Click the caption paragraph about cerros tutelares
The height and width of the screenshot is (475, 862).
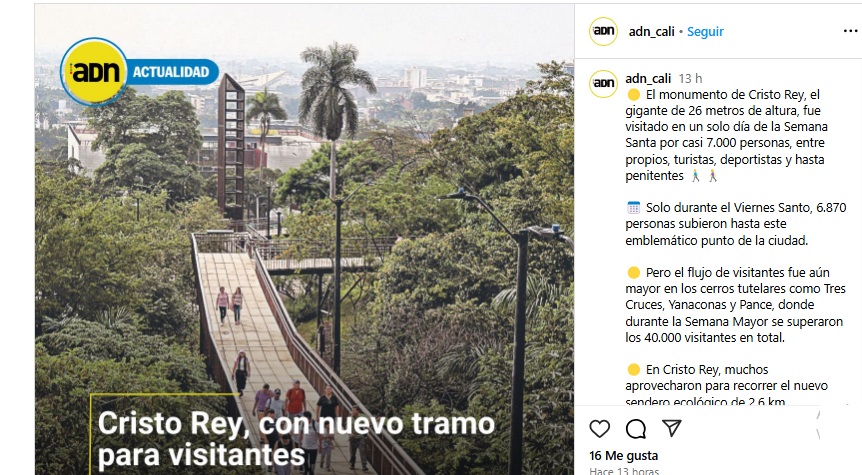(x=735, y=305)
